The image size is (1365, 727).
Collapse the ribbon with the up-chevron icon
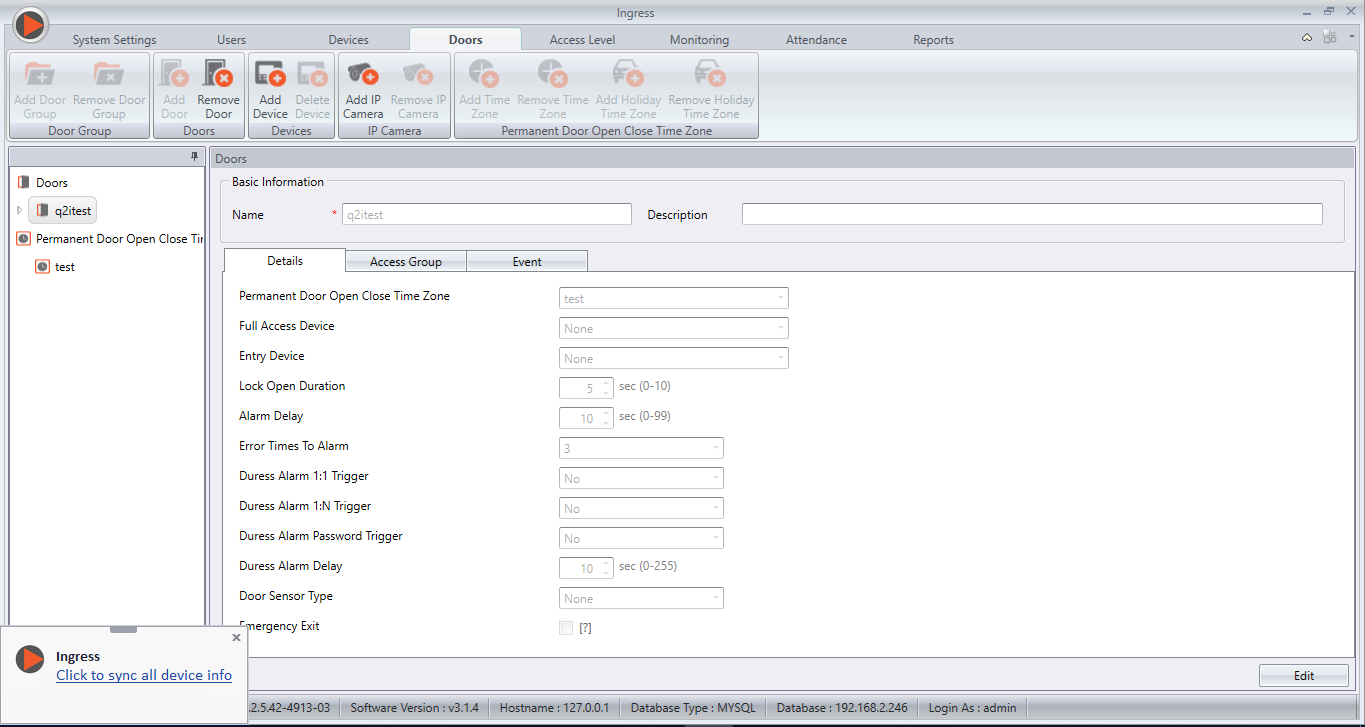pyautogui.click(x=1307, y=37)
